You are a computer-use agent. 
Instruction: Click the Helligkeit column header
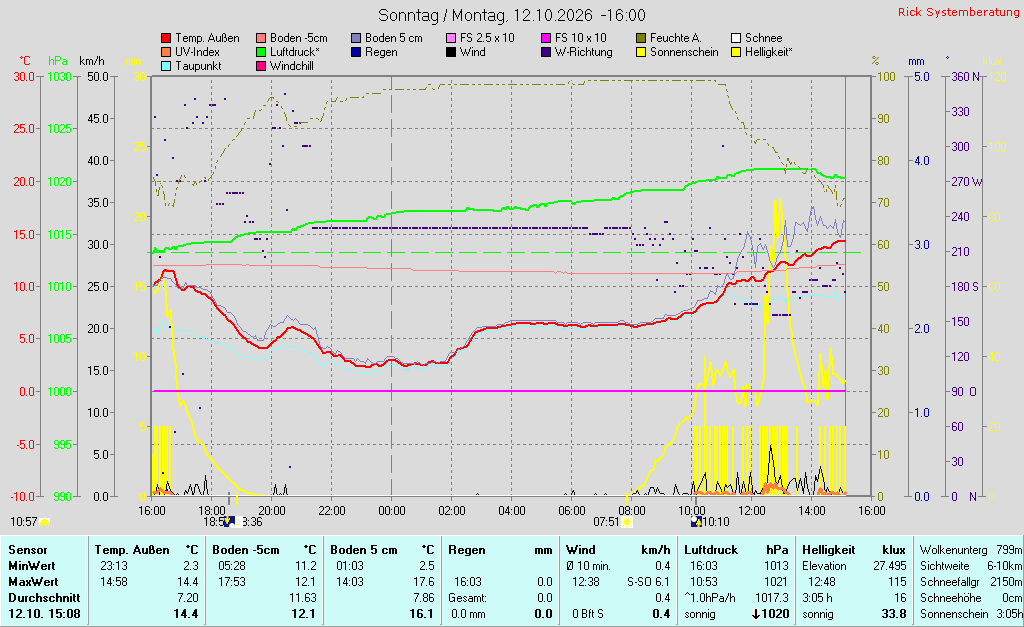pos(829,550)
